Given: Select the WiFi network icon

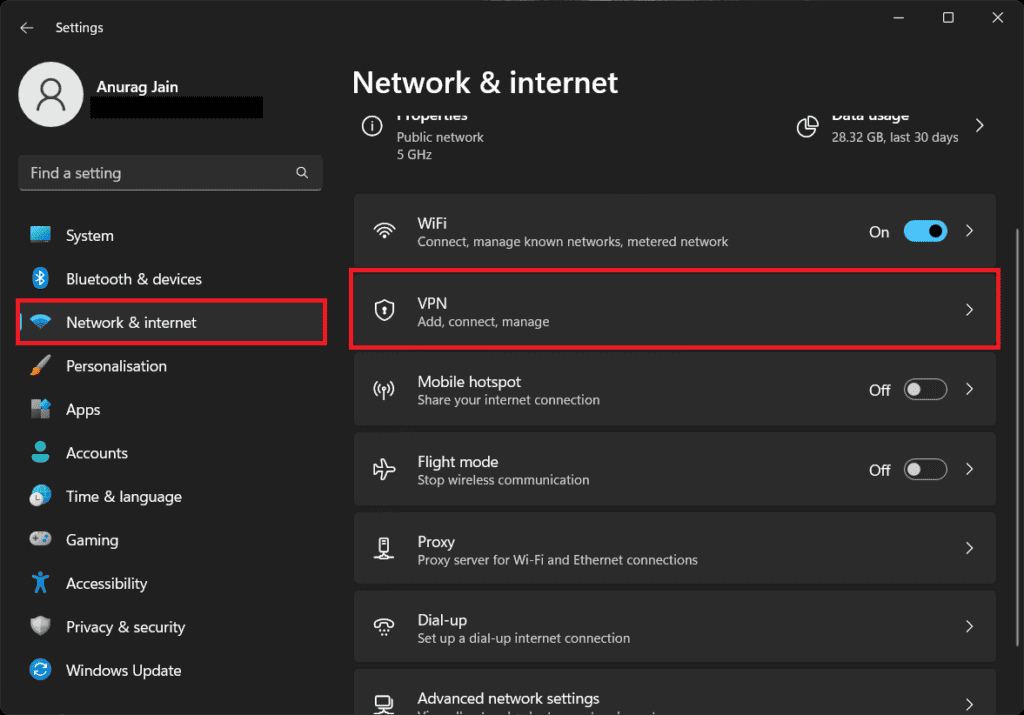Looking at the screenshot, I should point(384,230).
